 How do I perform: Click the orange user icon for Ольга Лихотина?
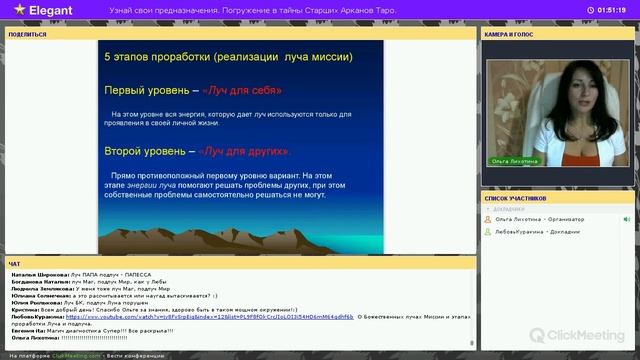tap(487, 220)
